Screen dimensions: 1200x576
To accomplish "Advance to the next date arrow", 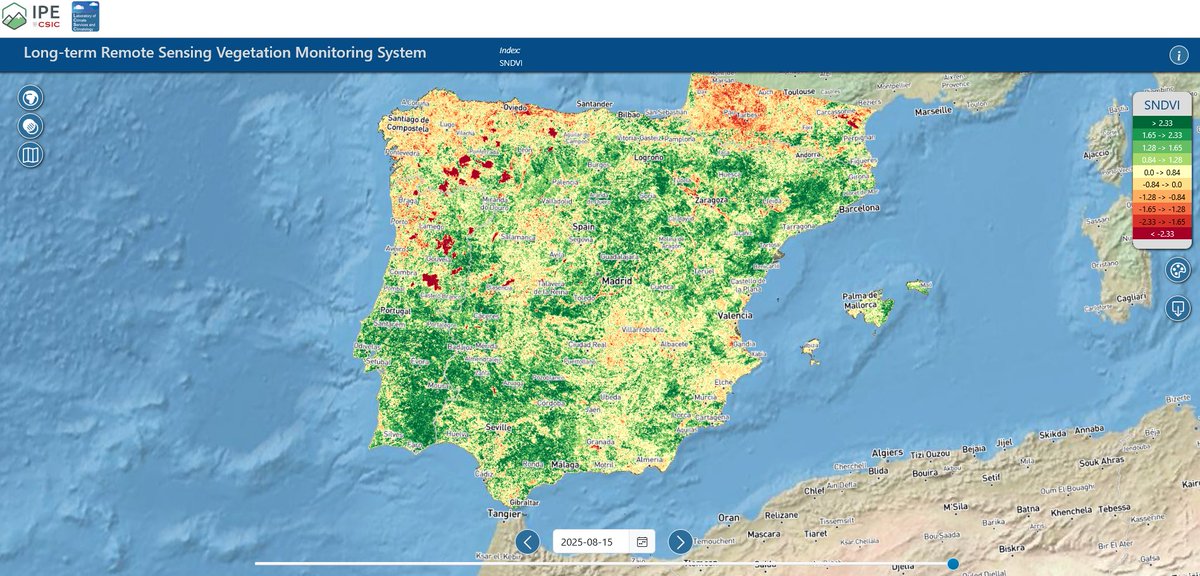I will click(x=680, y=542).
